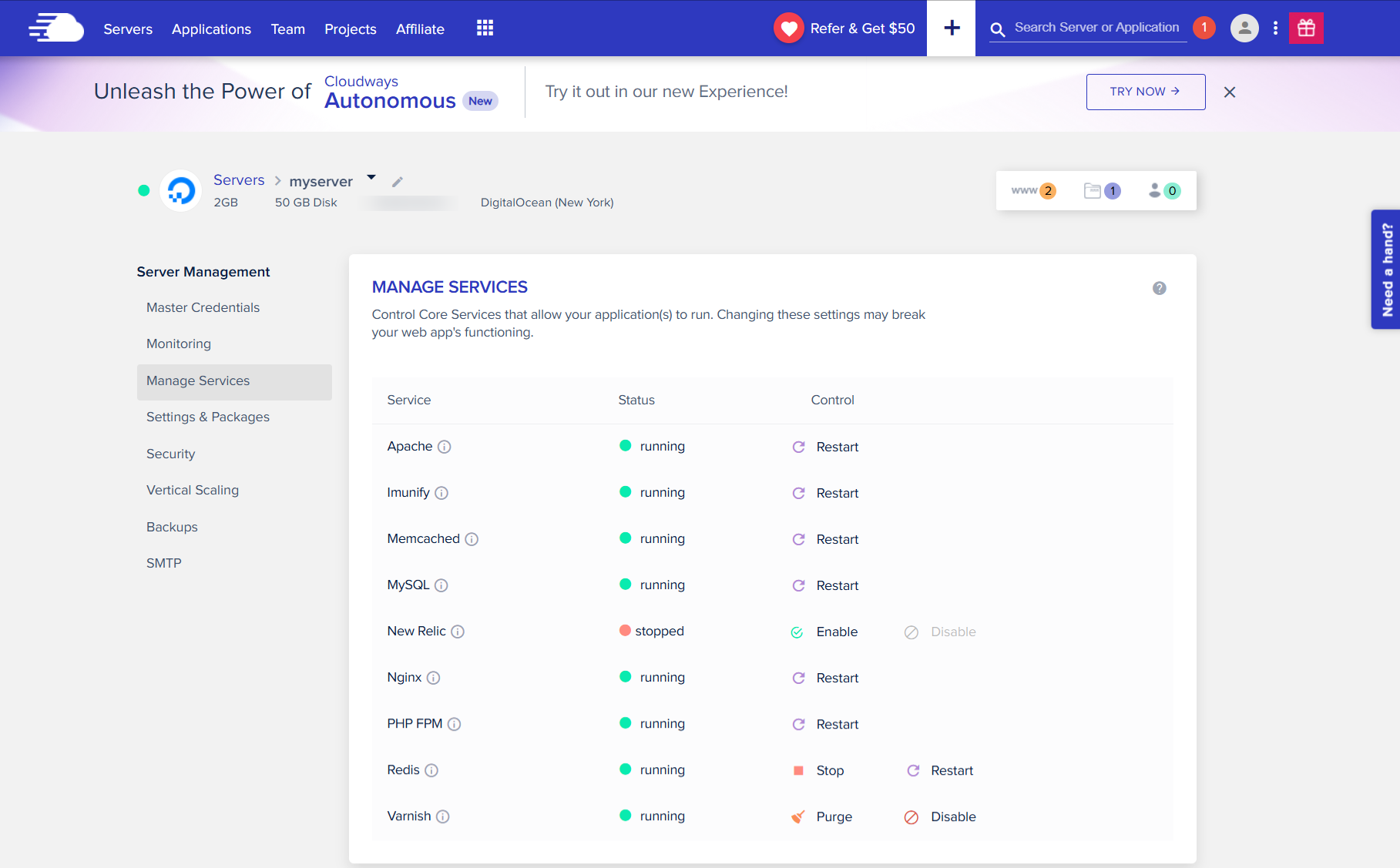Restart the MySQL service

coord(825,585)
